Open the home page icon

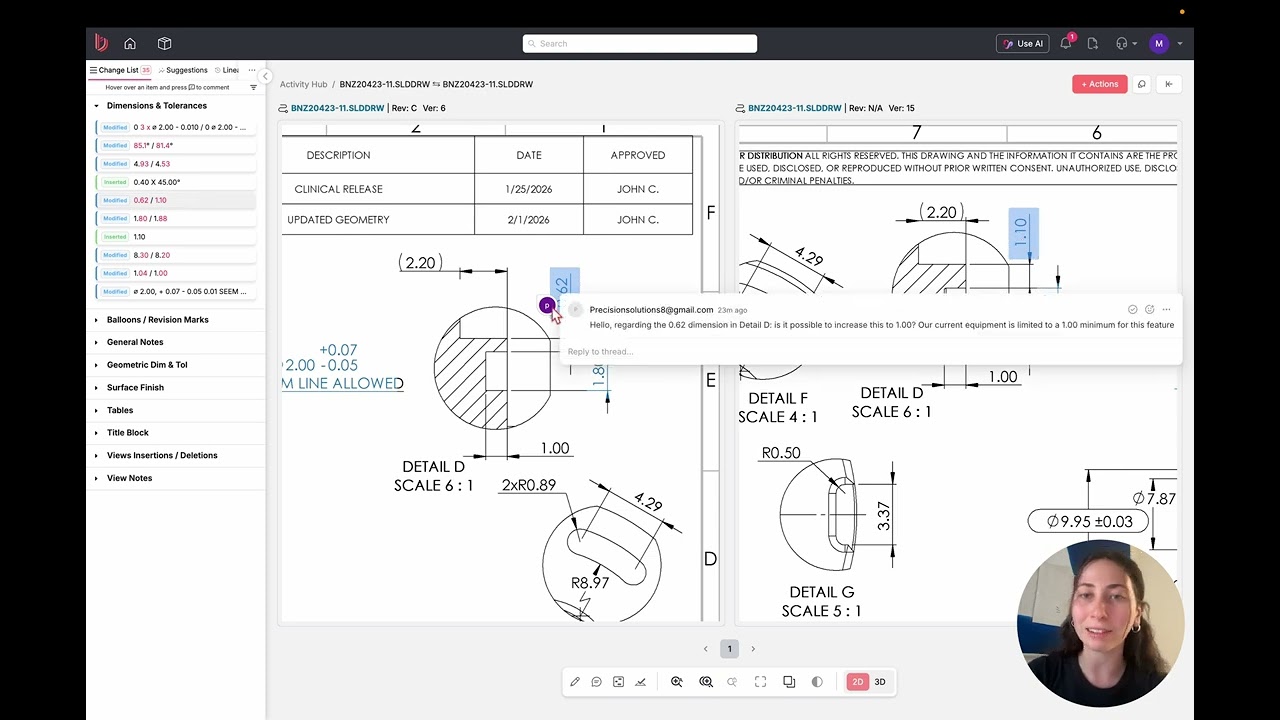[x=130, y=43]
